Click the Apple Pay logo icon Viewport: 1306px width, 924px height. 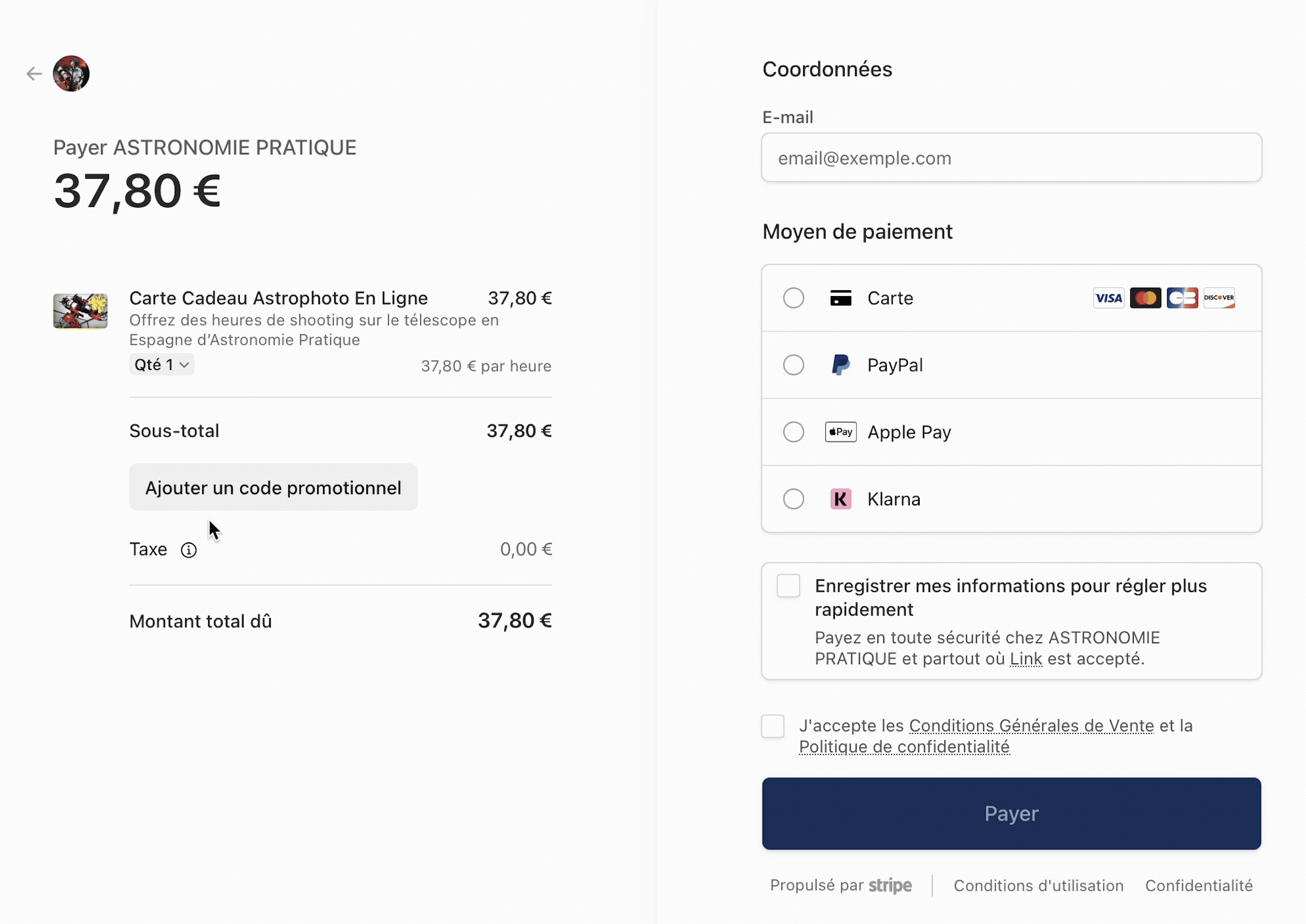click(x=841, y=432)
